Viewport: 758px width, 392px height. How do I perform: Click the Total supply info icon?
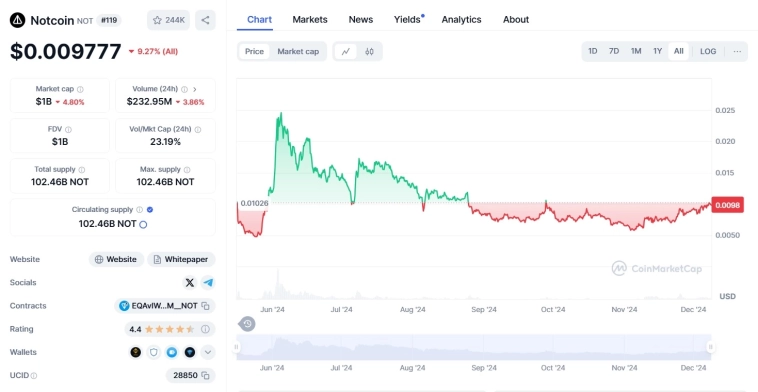82,170
